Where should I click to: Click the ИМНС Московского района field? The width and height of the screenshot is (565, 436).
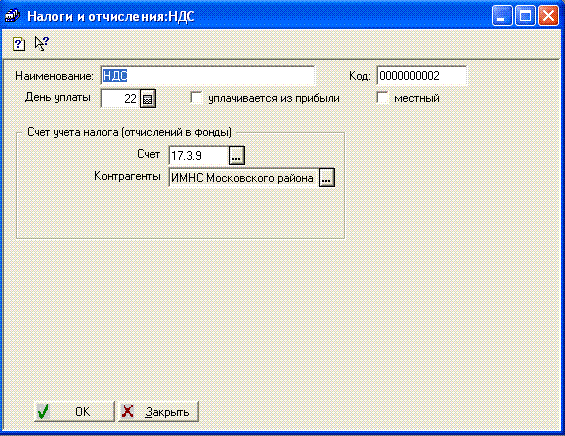(244, 177)
